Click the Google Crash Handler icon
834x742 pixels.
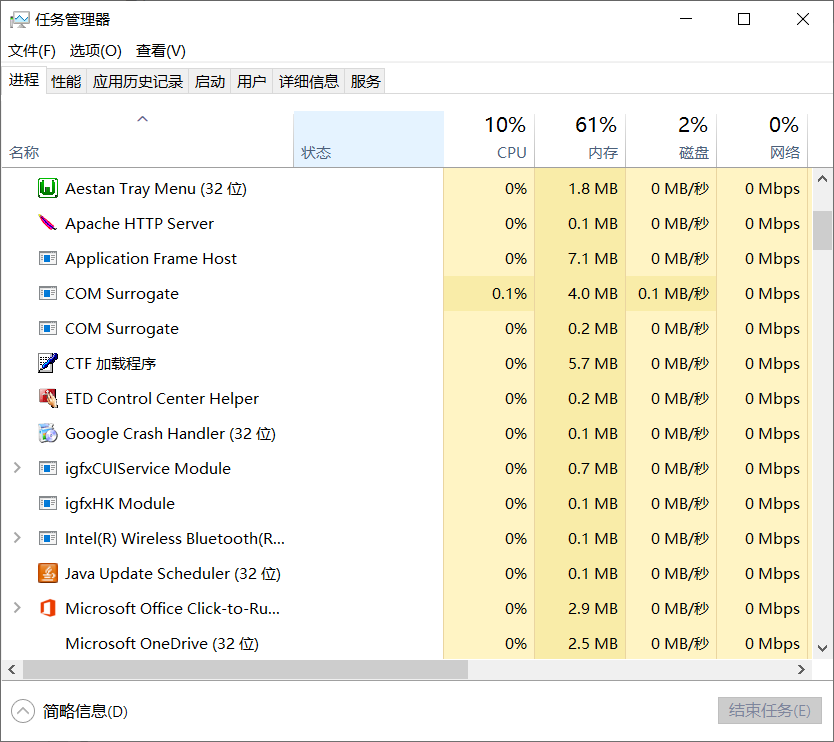coord(48,433)
